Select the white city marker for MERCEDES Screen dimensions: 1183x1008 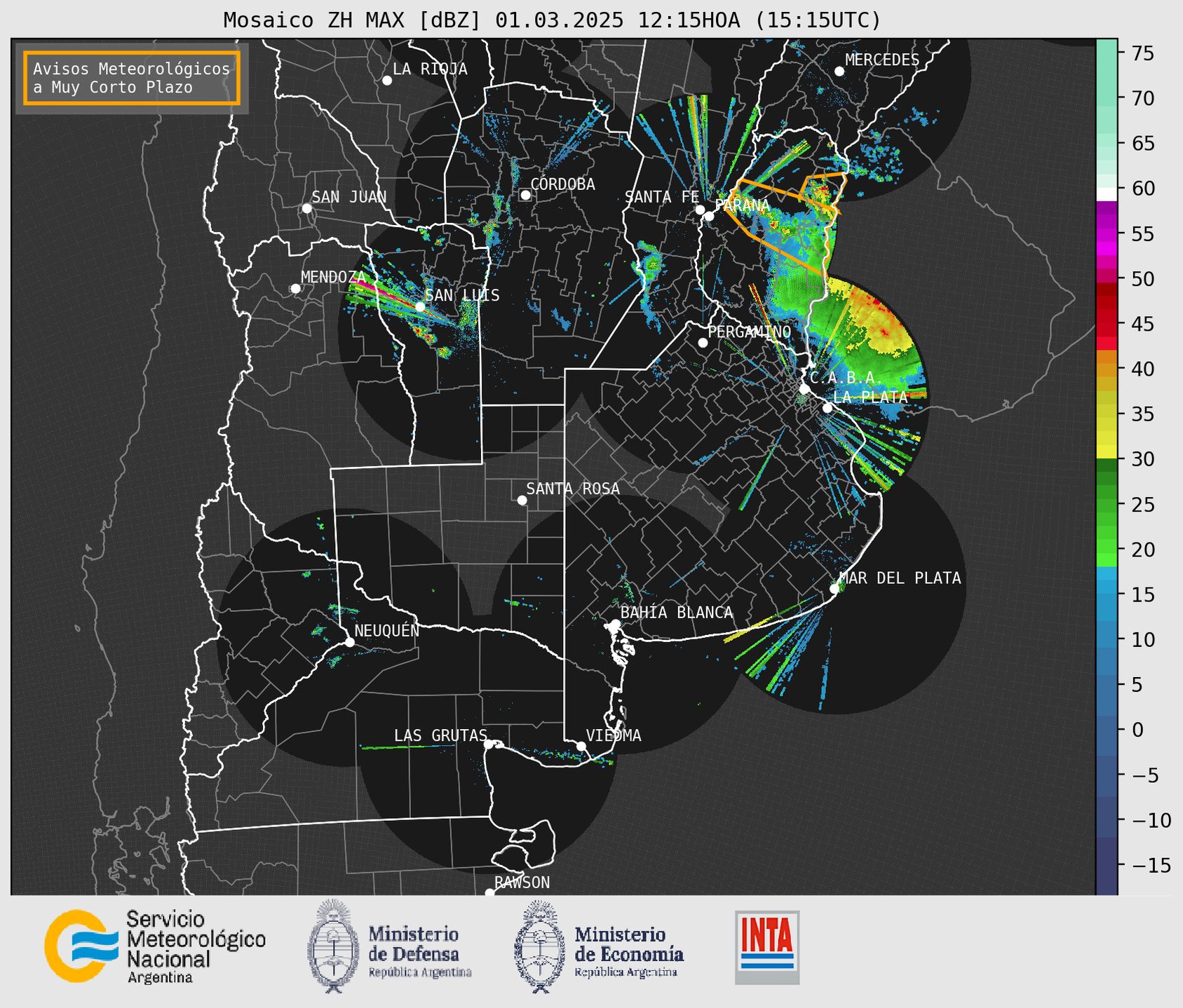(839, 71)
